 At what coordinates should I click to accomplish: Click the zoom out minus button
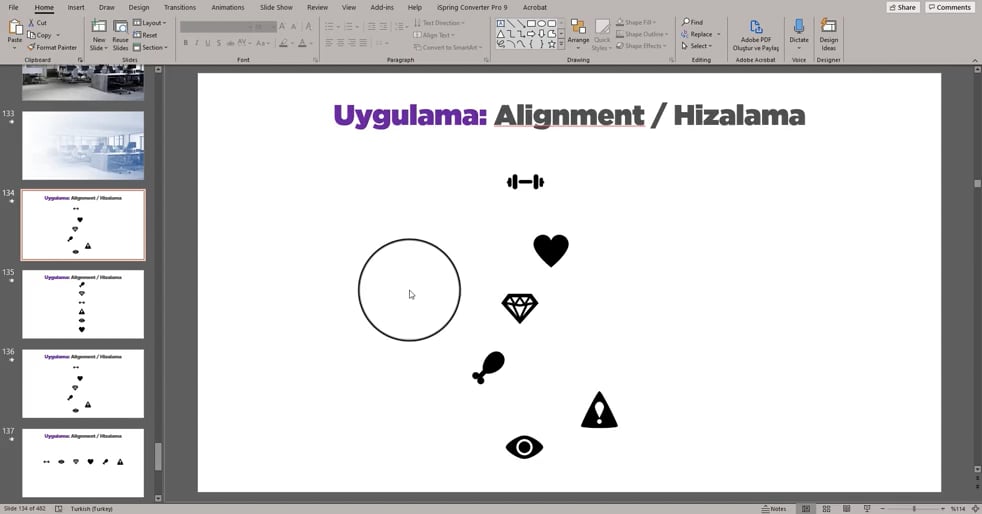click(882, 509)
